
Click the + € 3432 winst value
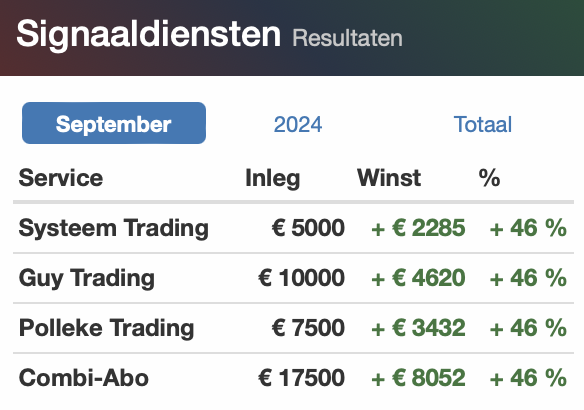click(418, 328)
